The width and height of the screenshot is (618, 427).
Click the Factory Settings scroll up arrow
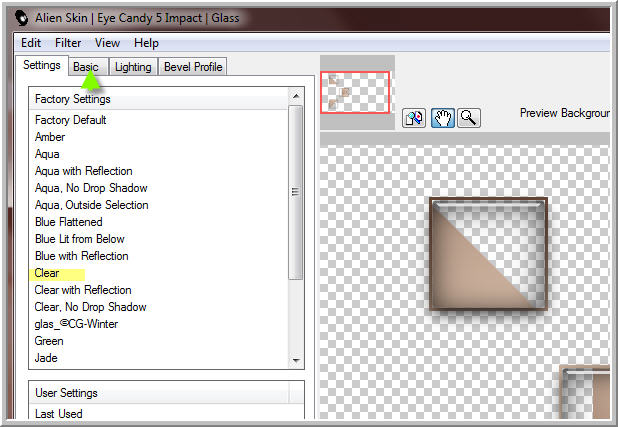click(x=296, y=96)
